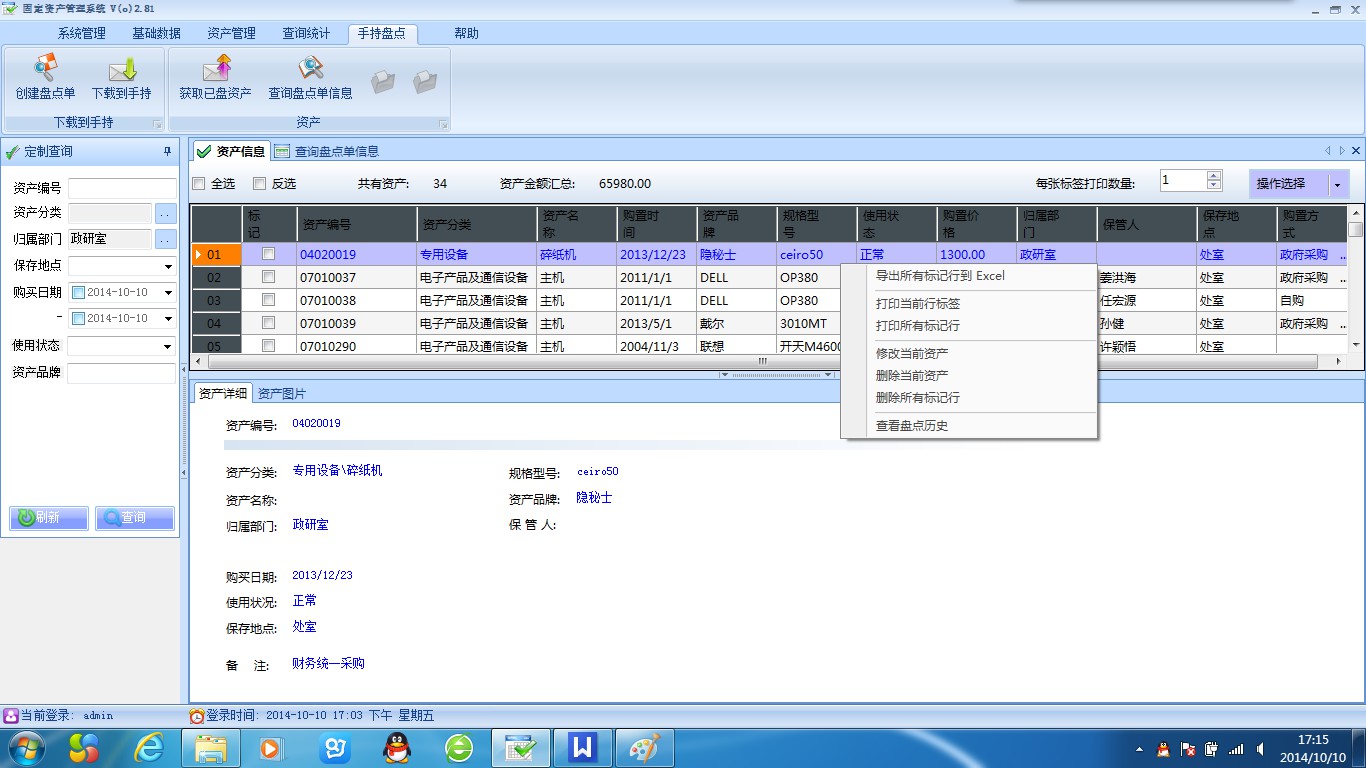Select 修改当前资产 in context menu
Image resolution: width=1366 pixels, height=768 pixels.
(x=912, y=354)
